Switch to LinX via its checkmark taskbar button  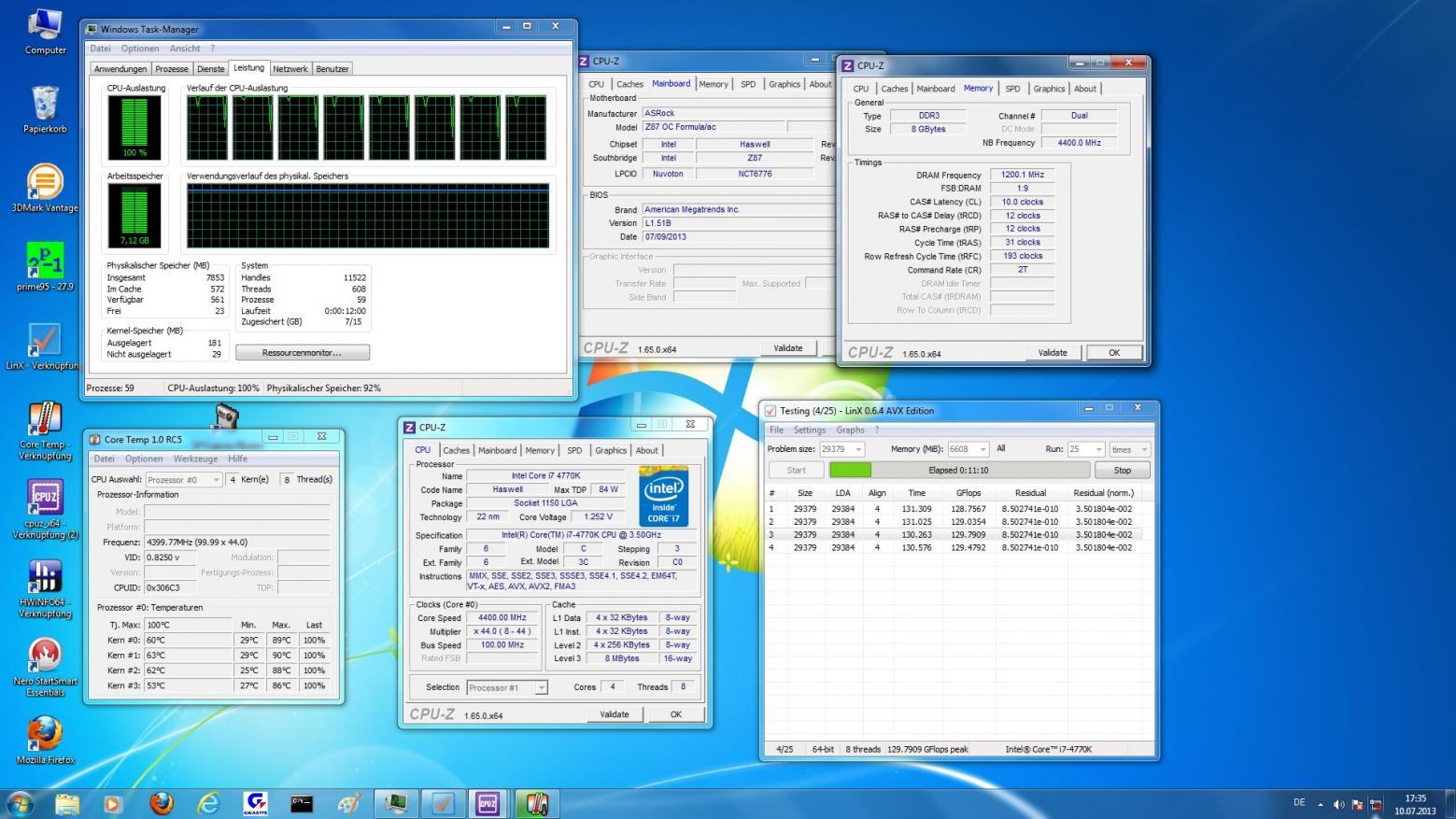point(443,803)
